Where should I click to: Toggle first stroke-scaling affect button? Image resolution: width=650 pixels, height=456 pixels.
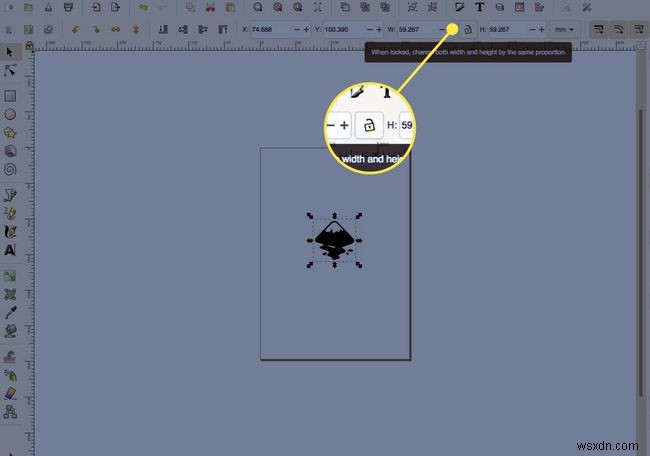click(599, 29)
